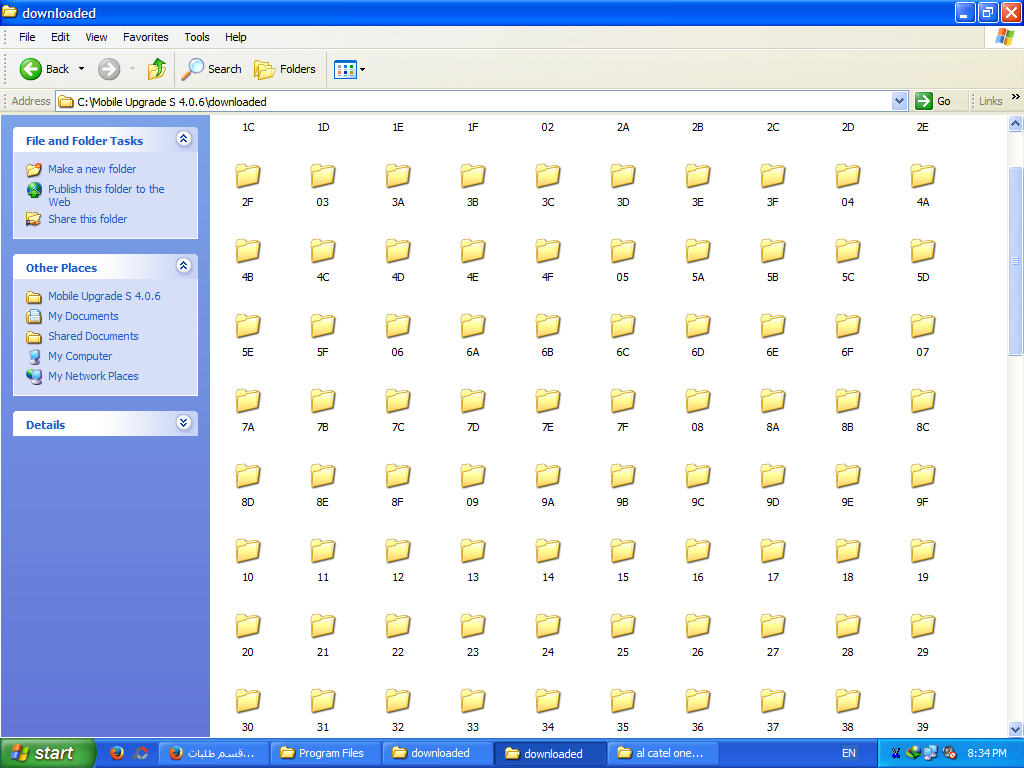Collapse the Other Places panel
The image size is (1024, 768).
tap(184, 265)
